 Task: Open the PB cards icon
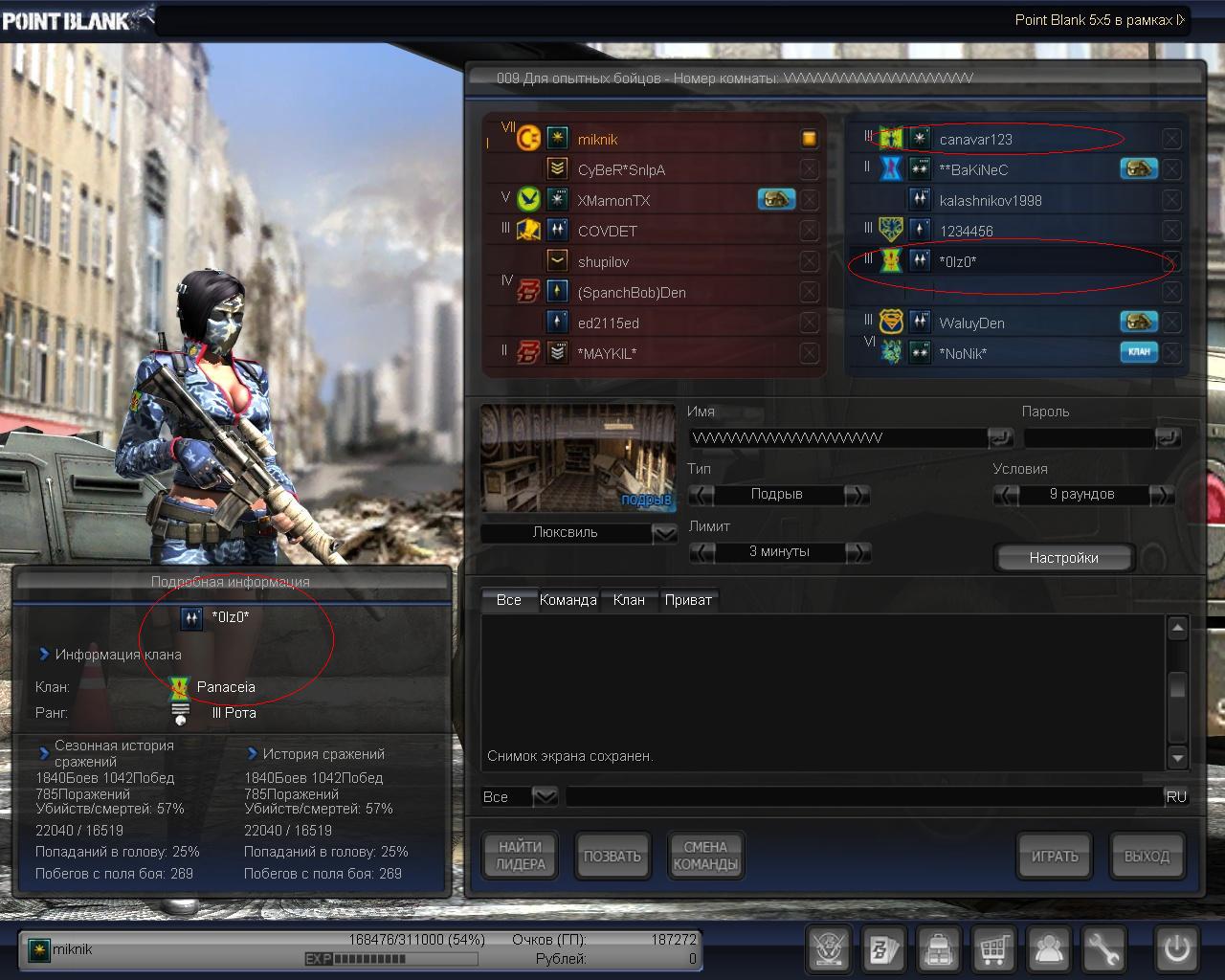coord(883,948)
